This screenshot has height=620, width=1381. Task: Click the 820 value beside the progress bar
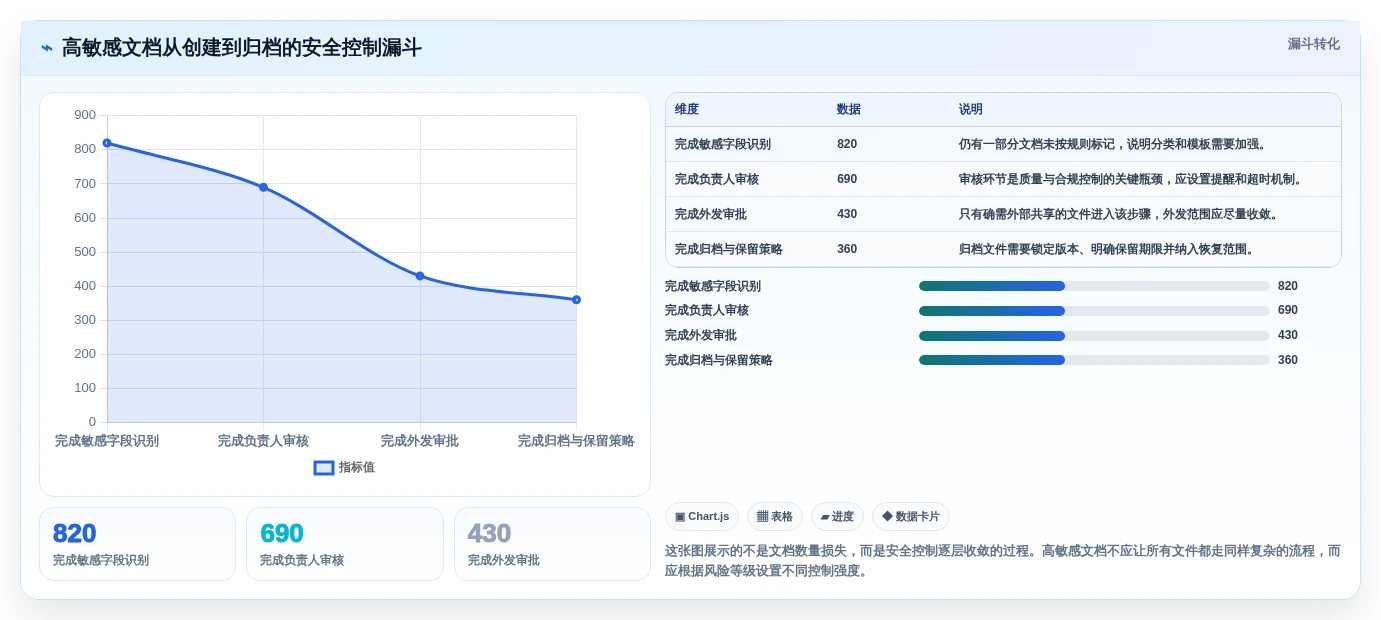1288,286
